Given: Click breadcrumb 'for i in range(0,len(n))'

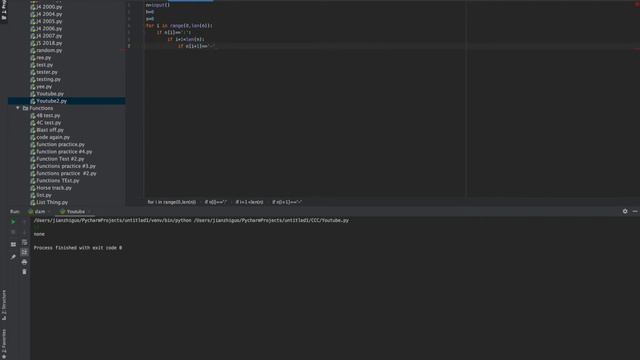Looking at the screenshot, I should (x=171, y=202).
